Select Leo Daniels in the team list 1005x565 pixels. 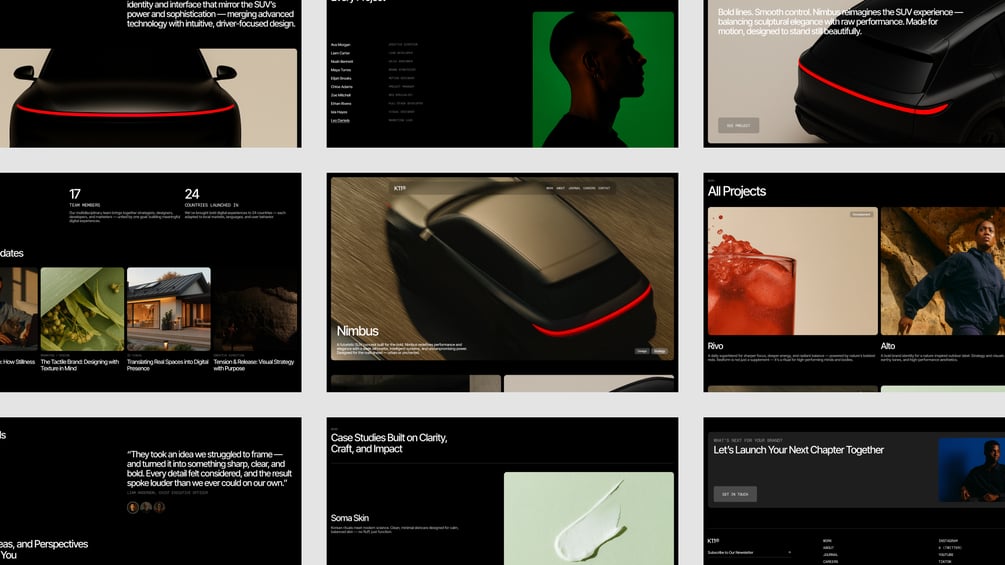[340, 120]
